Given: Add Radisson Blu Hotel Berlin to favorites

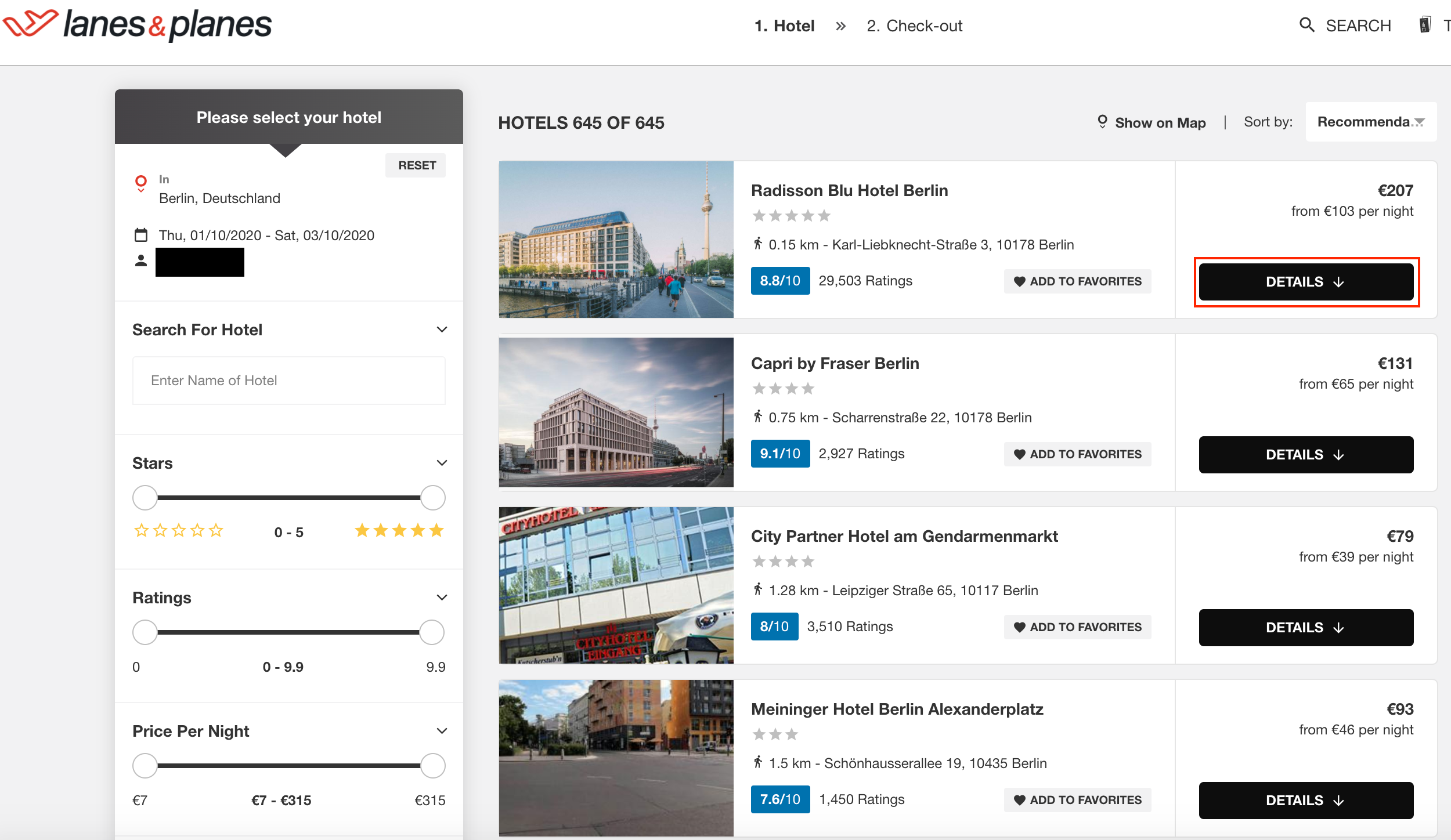Looking at the screenshot, I should (1078, 281).
